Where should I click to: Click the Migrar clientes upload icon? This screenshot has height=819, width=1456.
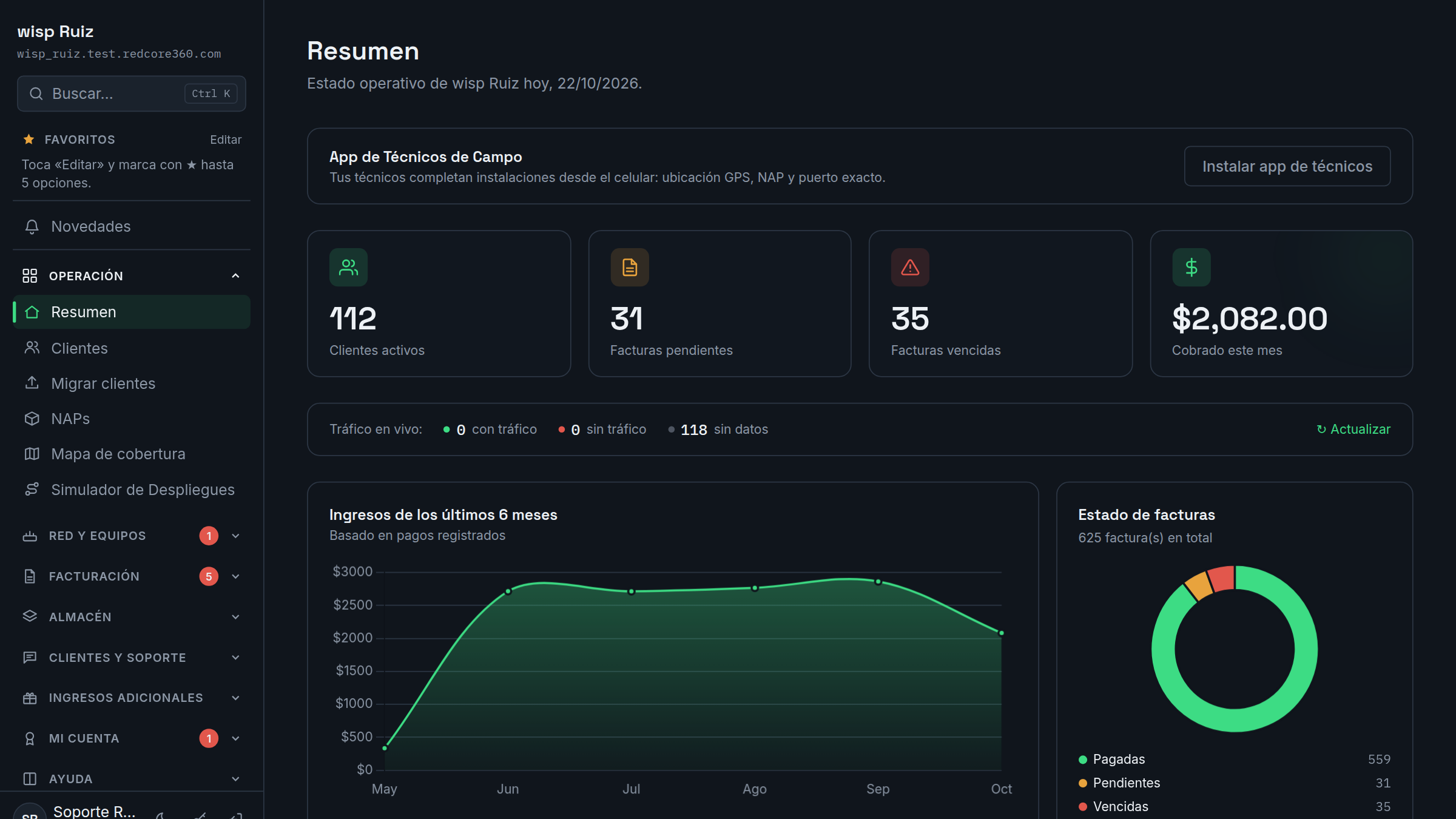pyautogui.click(x=32, y=383)
